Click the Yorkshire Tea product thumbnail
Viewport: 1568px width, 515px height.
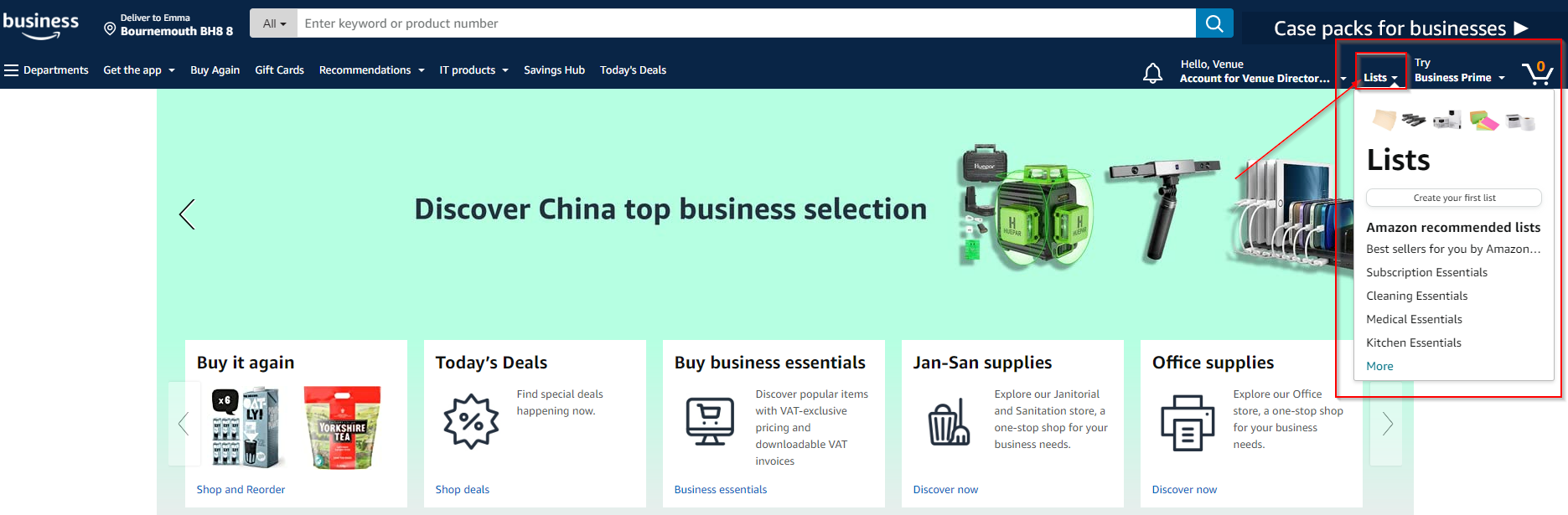342,427
